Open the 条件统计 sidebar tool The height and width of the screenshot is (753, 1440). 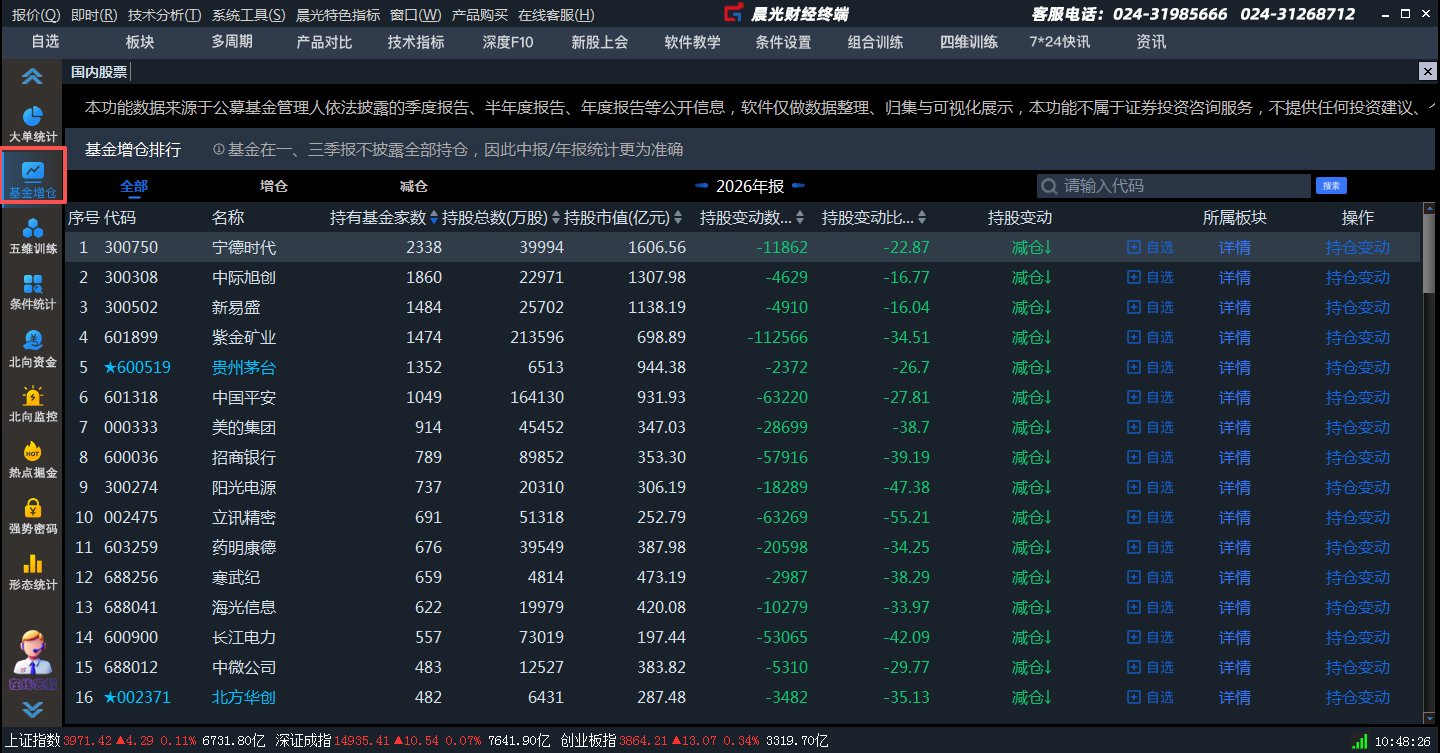point(32,292)
